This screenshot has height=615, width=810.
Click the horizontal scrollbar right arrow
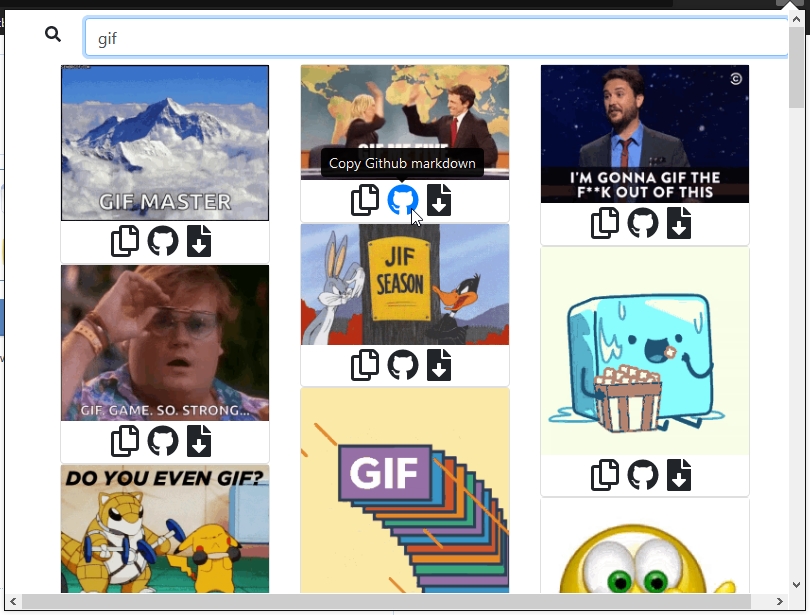tap(780, 601)
